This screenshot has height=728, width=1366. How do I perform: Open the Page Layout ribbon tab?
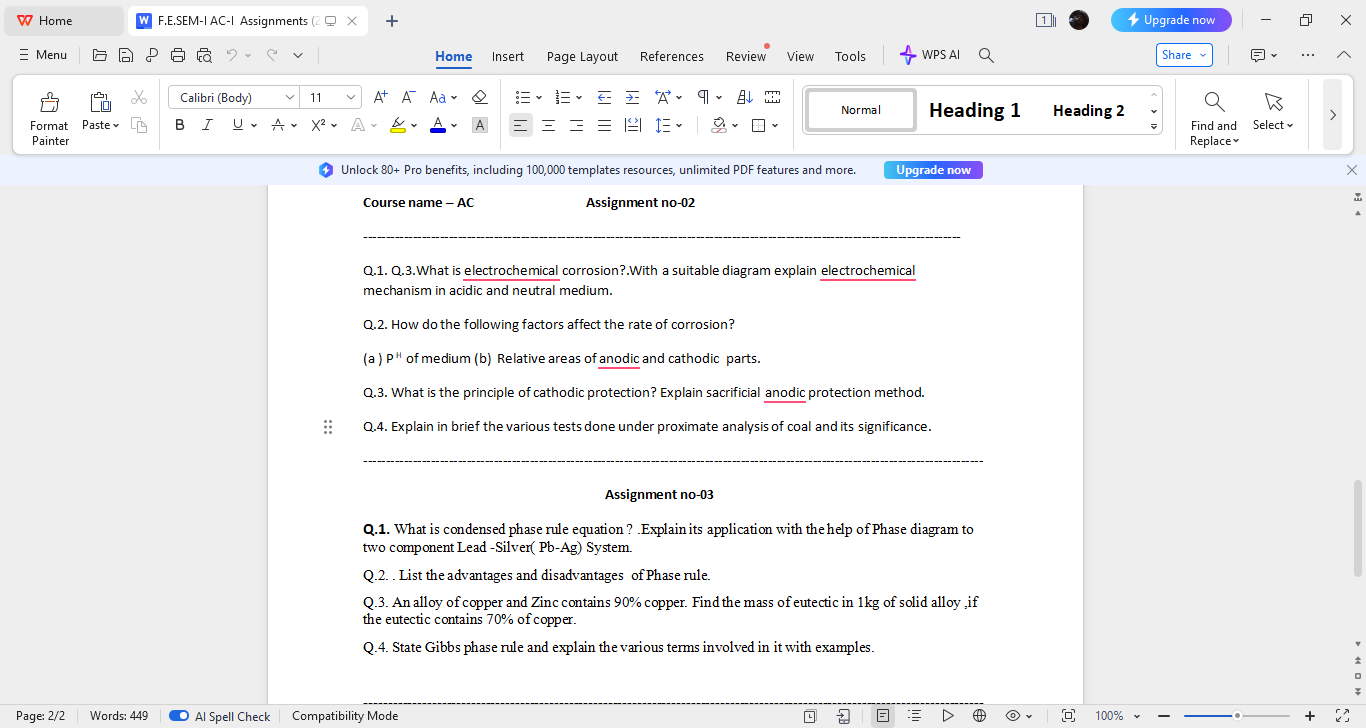point(582,56)
